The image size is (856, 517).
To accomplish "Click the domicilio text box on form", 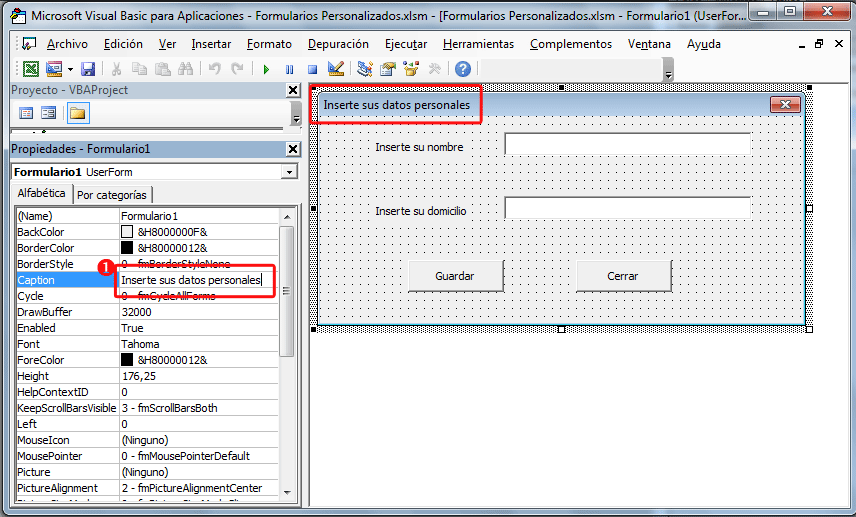I will pos(627,209).
